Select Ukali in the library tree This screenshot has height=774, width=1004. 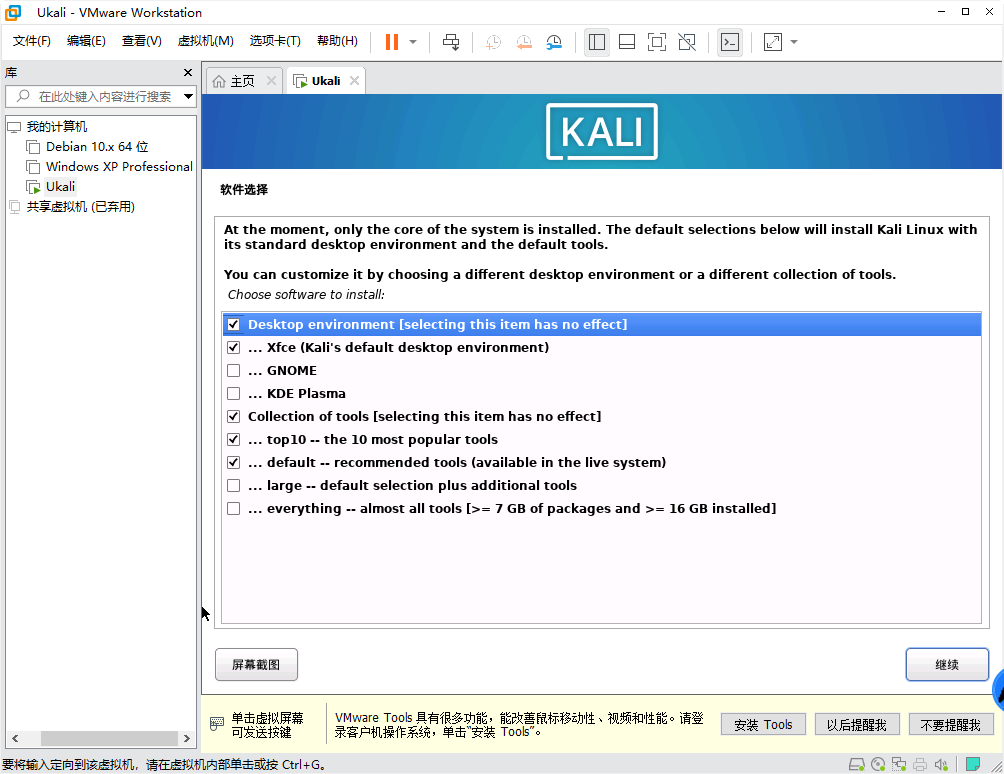[x=60, y=186]
